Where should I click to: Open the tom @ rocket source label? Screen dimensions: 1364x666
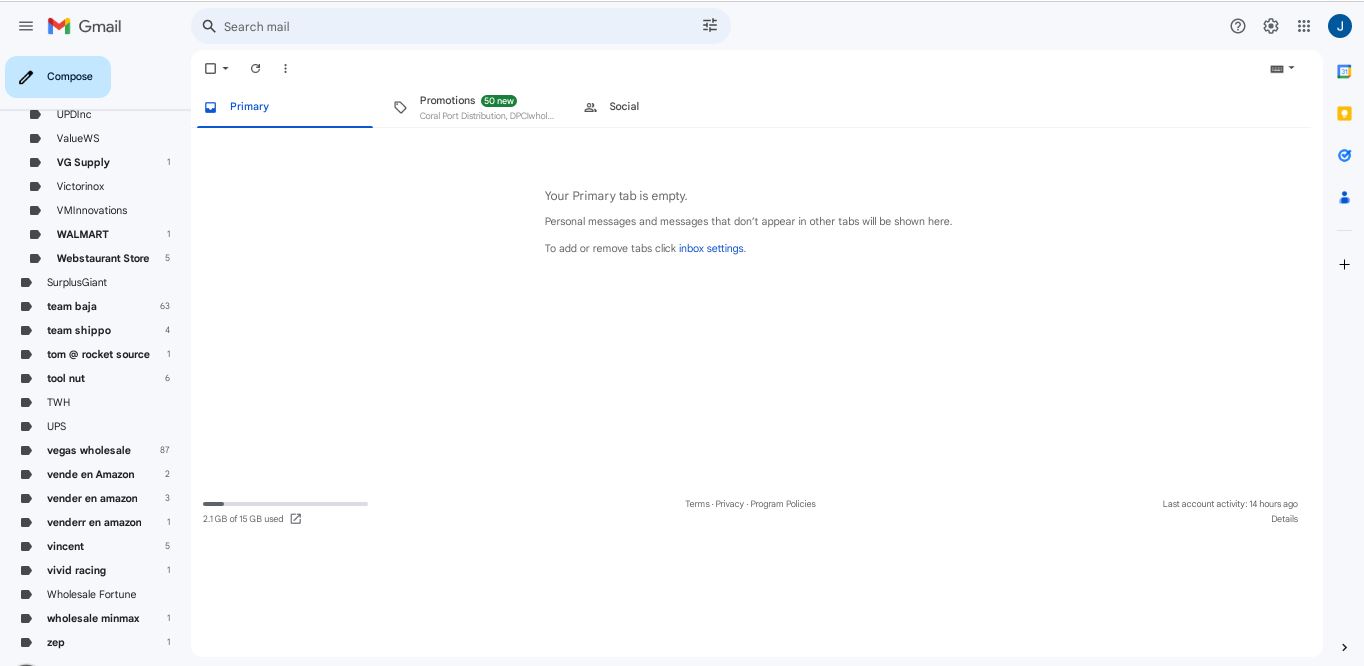pyautogui.click(x=98, y=354)
